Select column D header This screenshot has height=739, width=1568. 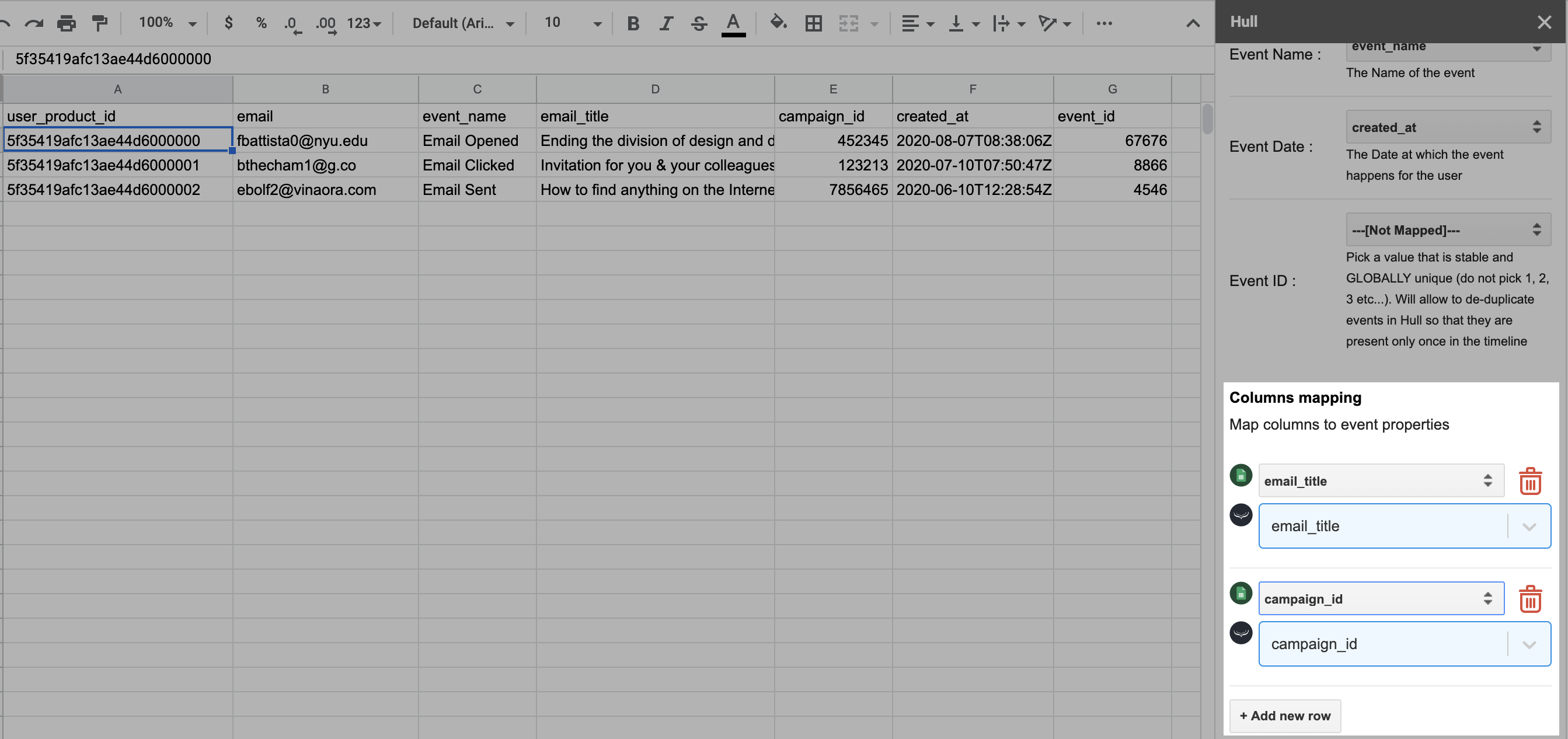point(655,89)
